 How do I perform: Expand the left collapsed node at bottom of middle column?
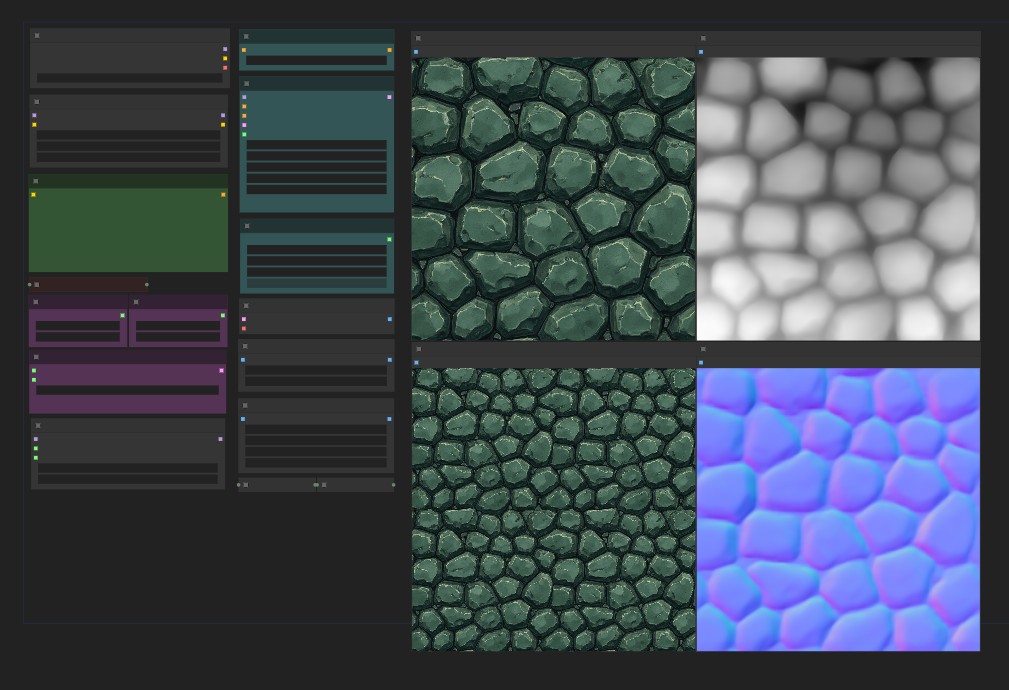(x=246, y=485)
